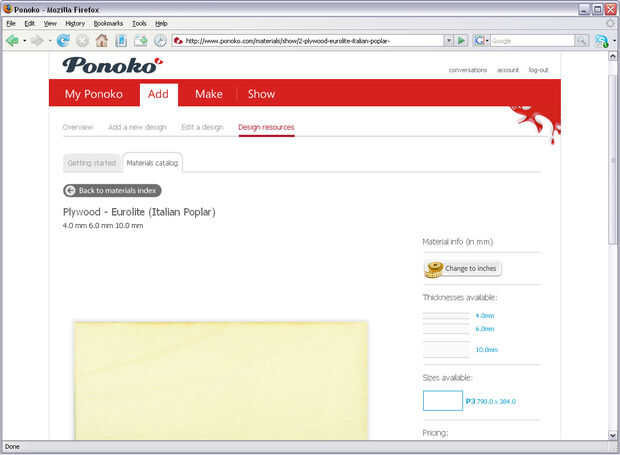Switch to the Getting started tab
Viewport: 620px width, 455px height.
(92, 163)
